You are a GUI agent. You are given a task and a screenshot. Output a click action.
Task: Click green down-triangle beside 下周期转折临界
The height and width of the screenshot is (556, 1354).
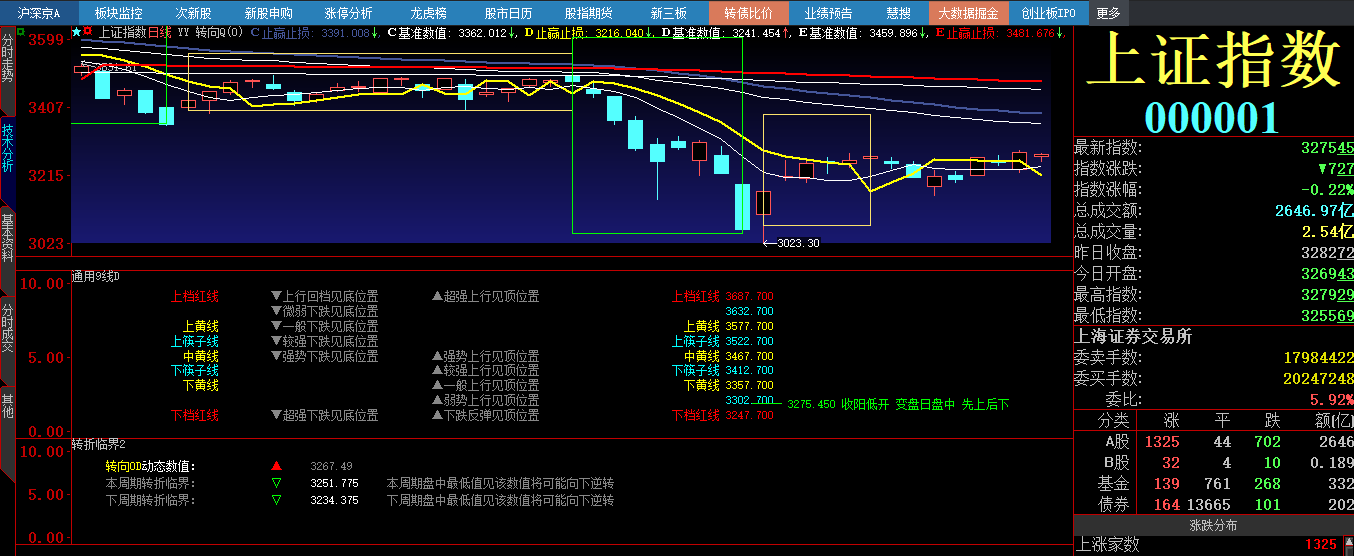click(277, 500)
